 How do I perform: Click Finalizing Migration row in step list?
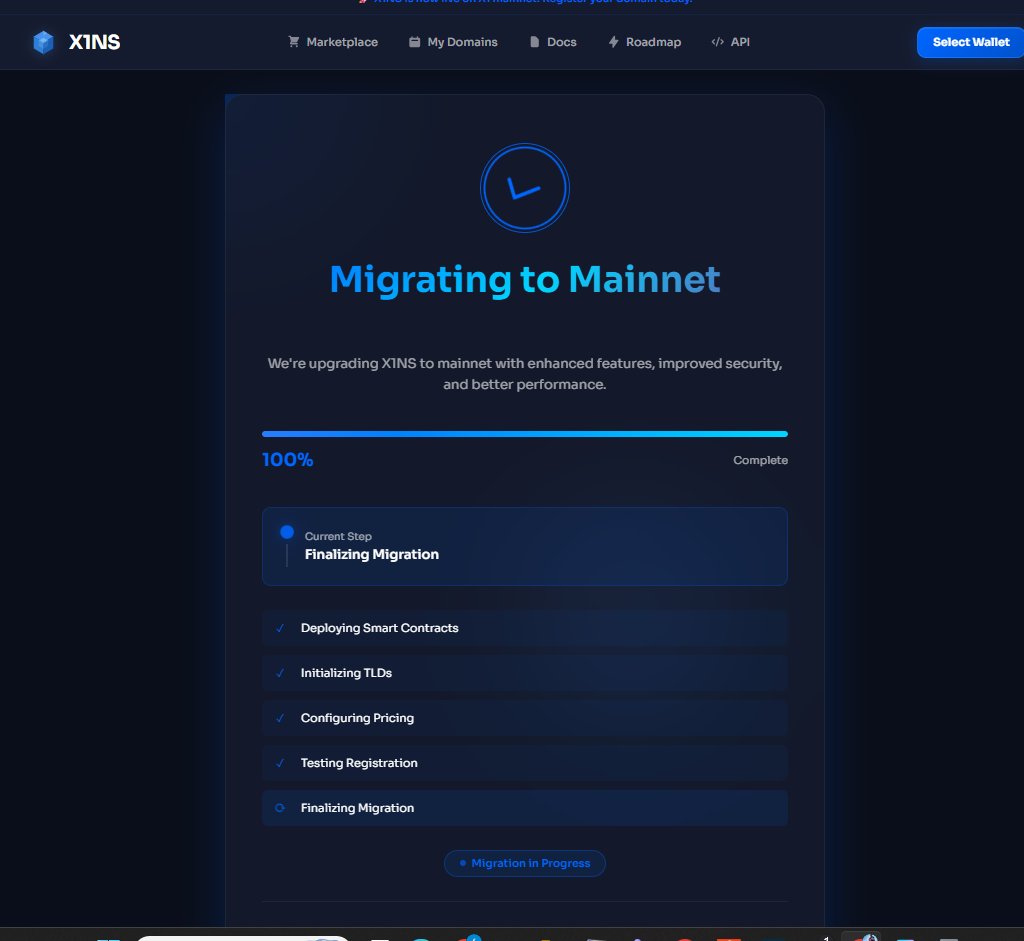click(524, 808)
